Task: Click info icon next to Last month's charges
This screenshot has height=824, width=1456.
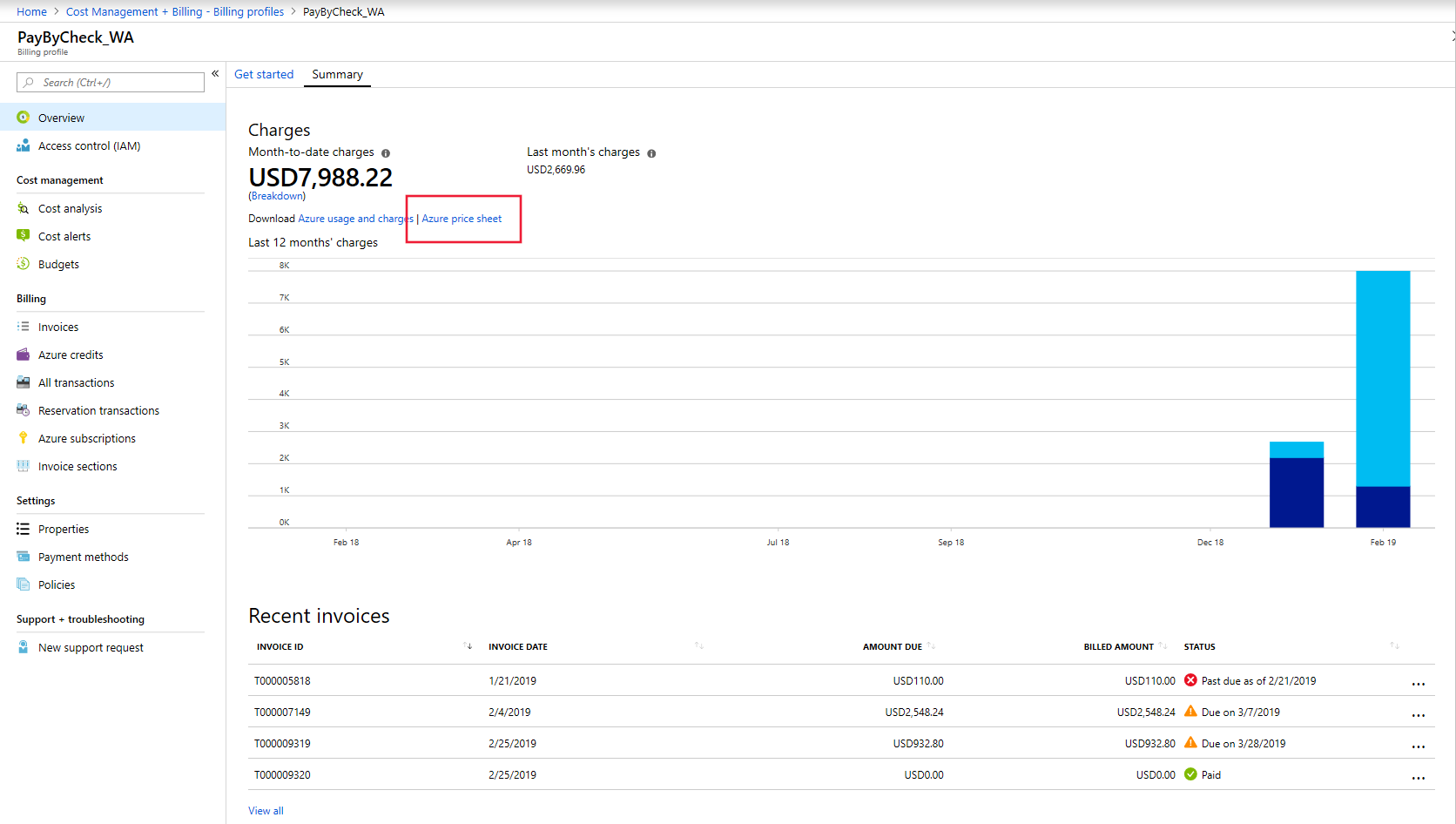Action: tap(651, 153)
